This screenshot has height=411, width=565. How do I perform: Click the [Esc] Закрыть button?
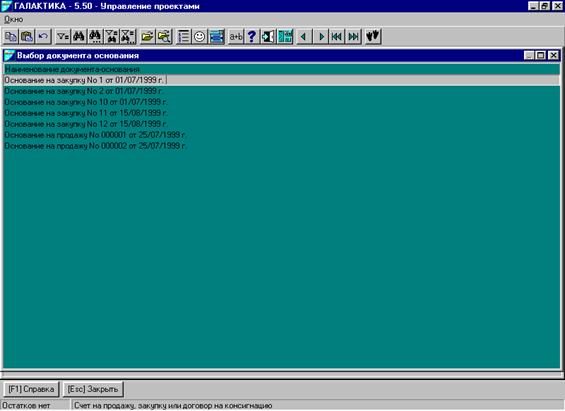point(93,389)
